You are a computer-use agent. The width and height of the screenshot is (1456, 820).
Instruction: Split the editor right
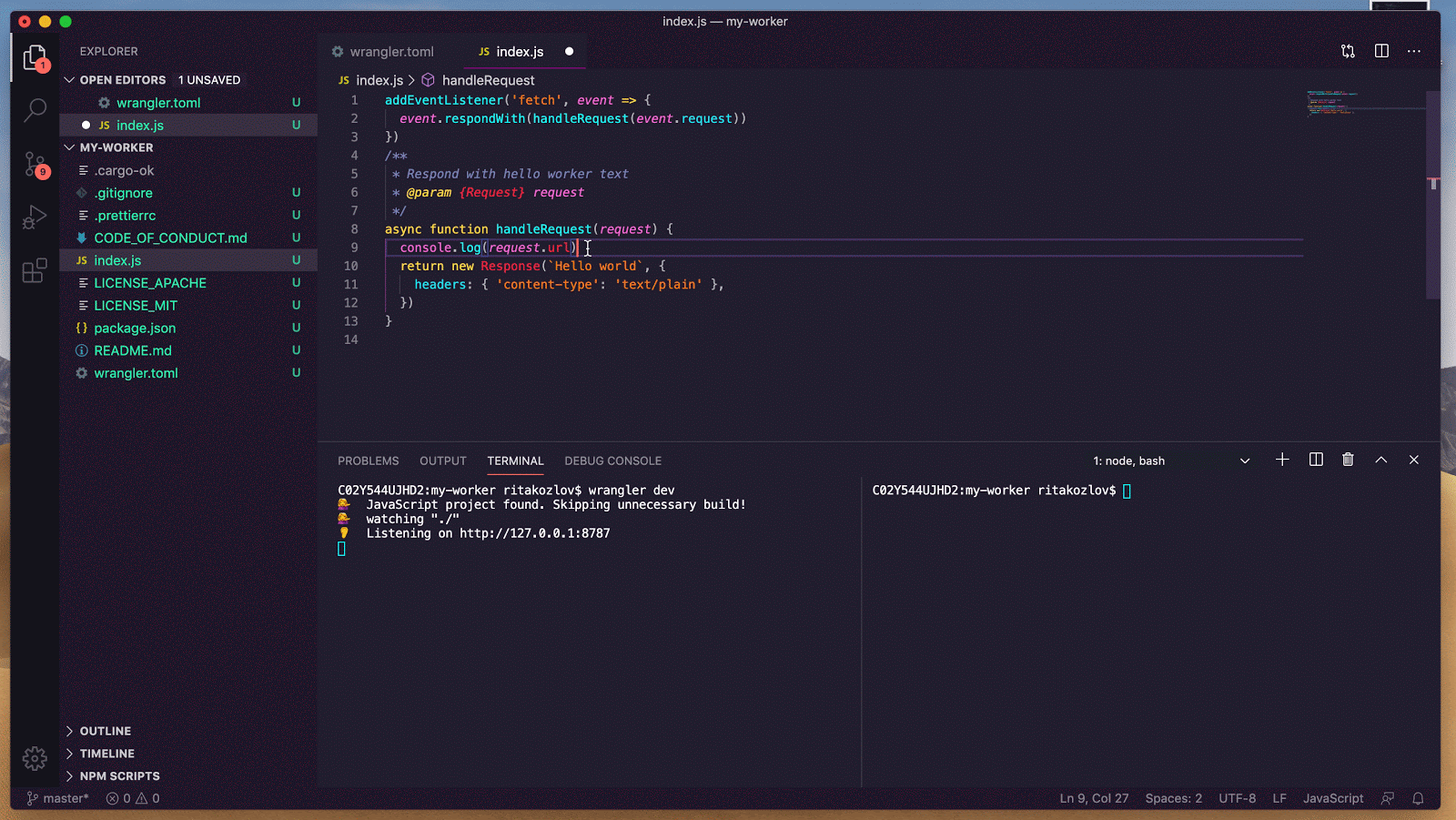point(1381,52)
